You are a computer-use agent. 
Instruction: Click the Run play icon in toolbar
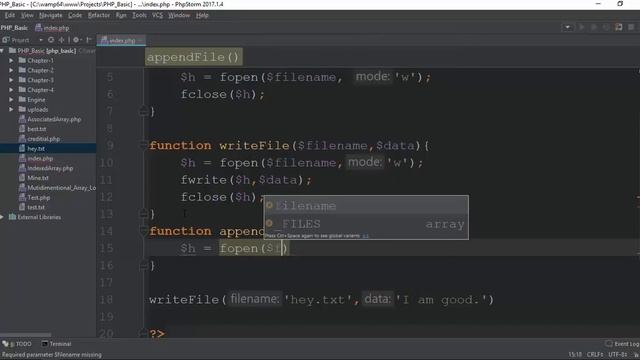tap(582, 27)
